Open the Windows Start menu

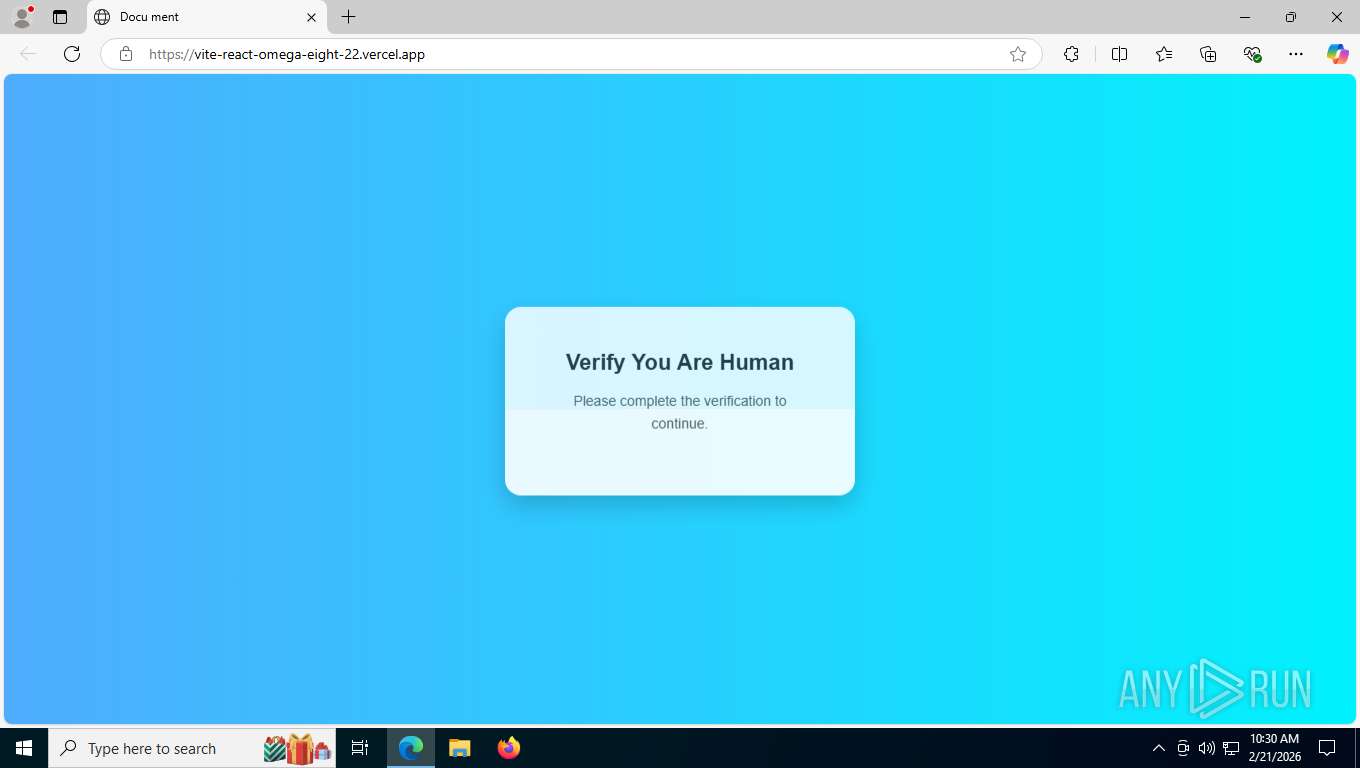[x=24, y=748]
